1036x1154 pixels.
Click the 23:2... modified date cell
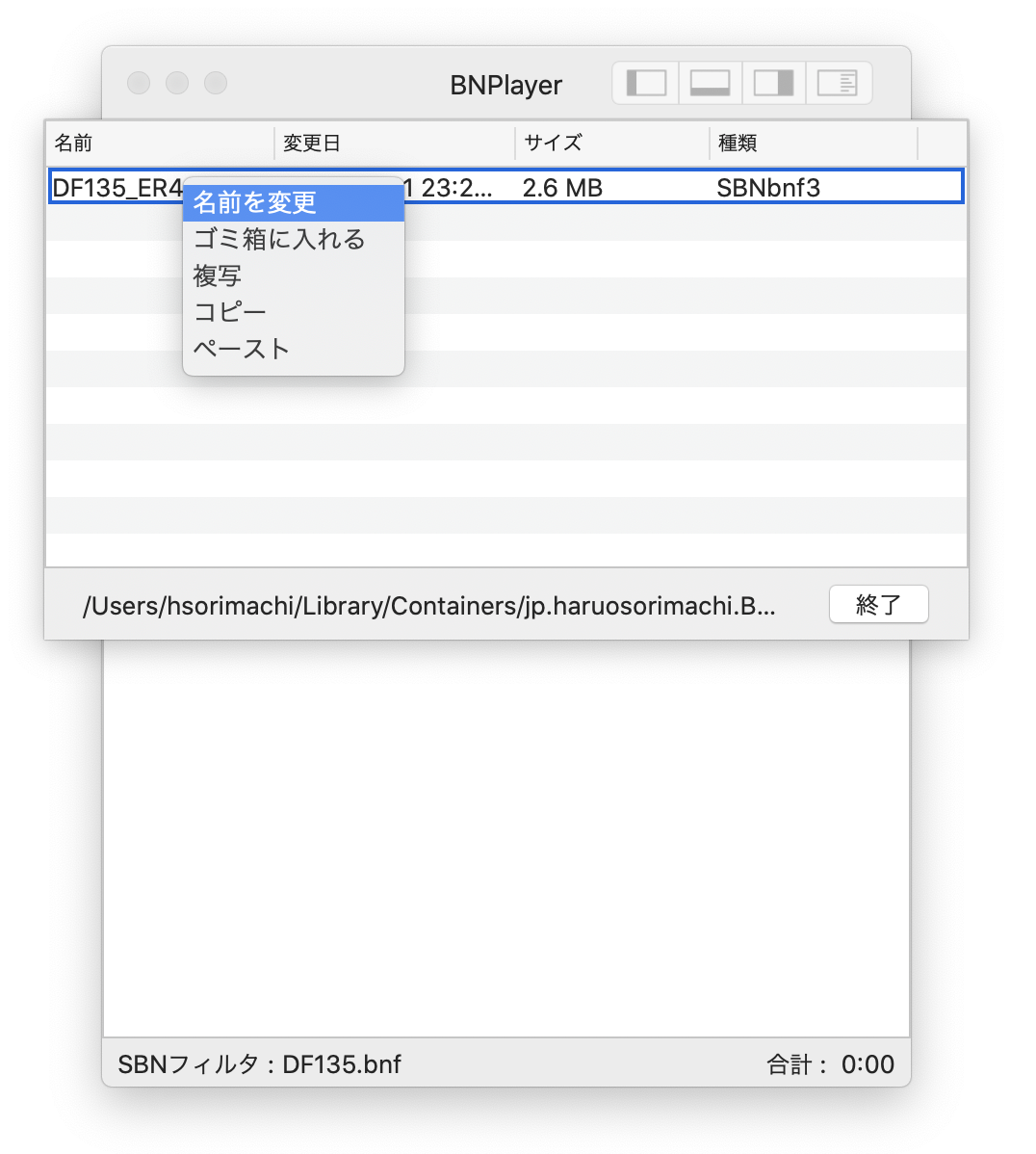click(x=449, y=188)
